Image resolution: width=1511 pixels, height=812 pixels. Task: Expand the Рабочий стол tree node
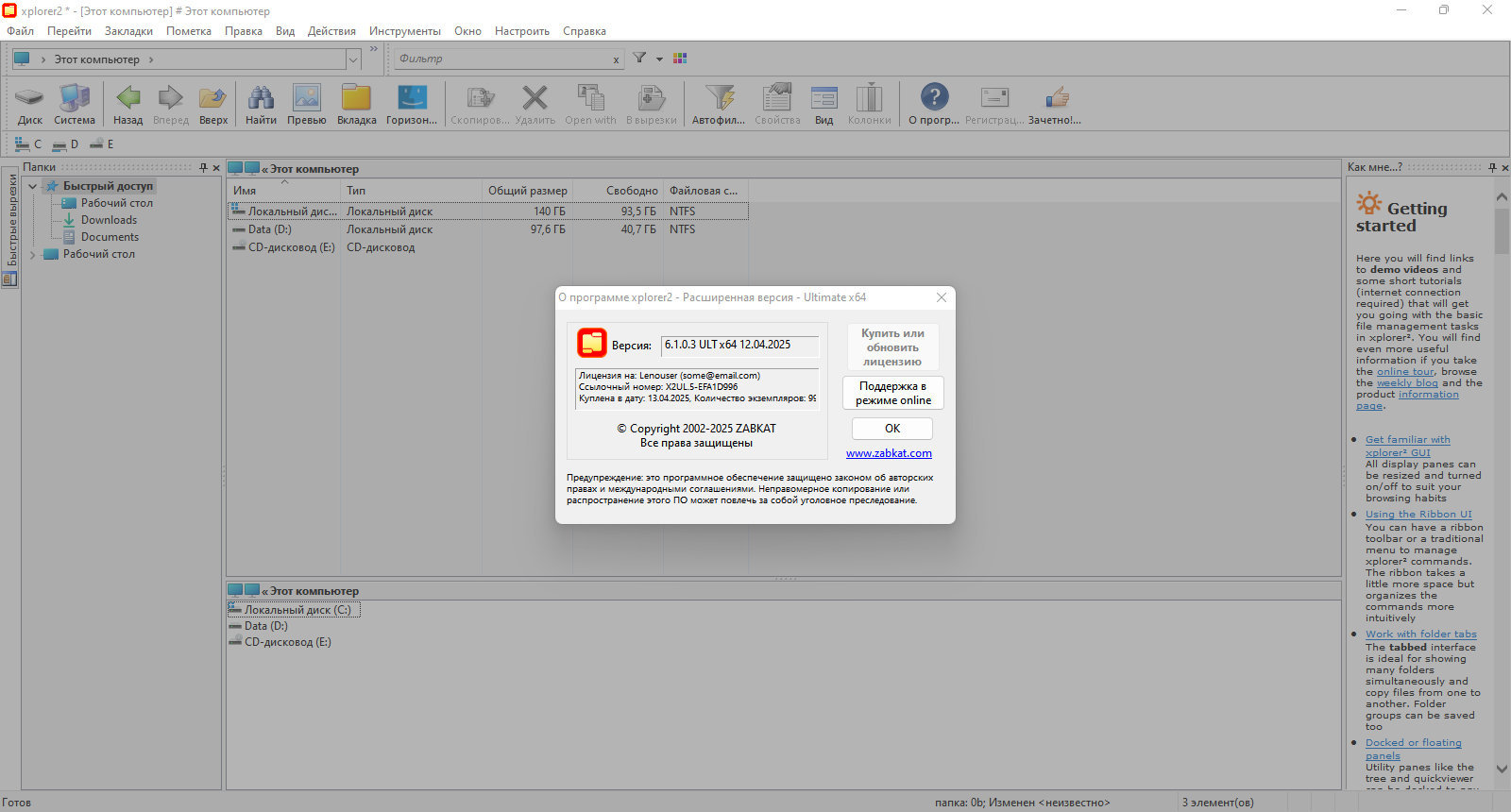point(33,254)
